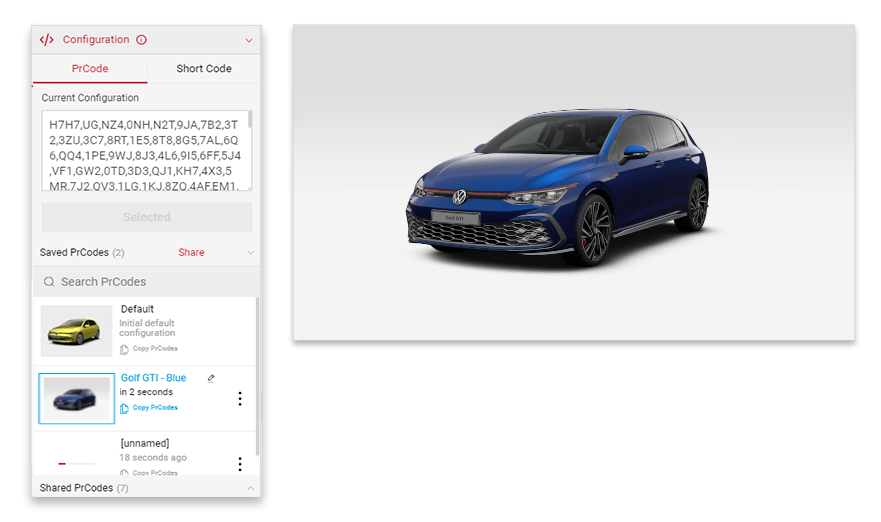The height and width of the screenshot is (522, 881).
Task: Click copy icon for Golf GTI - Blue
Action: click(x=124, y=408)
